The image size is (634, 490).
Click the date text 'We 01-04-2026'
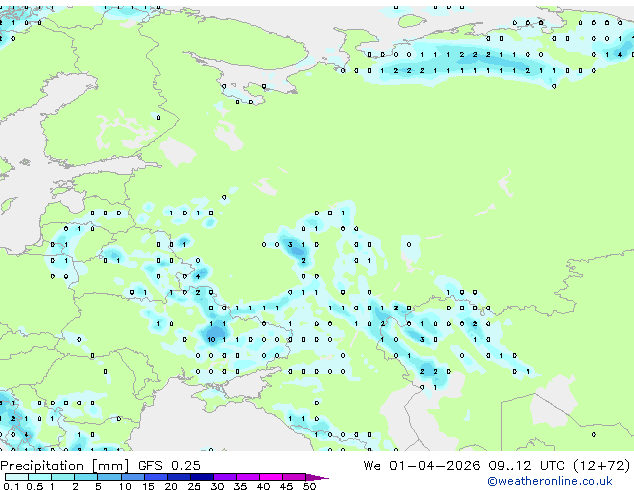(x=421, y=465)
